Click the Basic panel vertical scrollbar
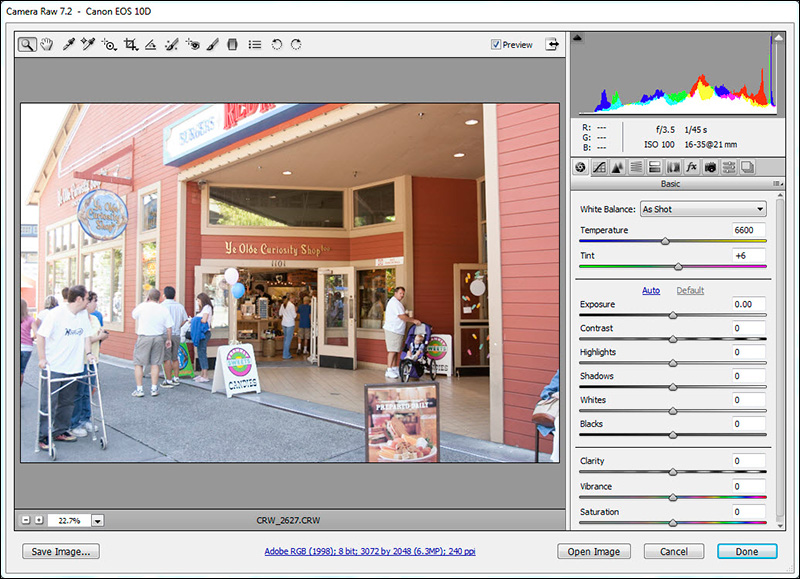The image size is (800, 579). [x=780, y=361]
